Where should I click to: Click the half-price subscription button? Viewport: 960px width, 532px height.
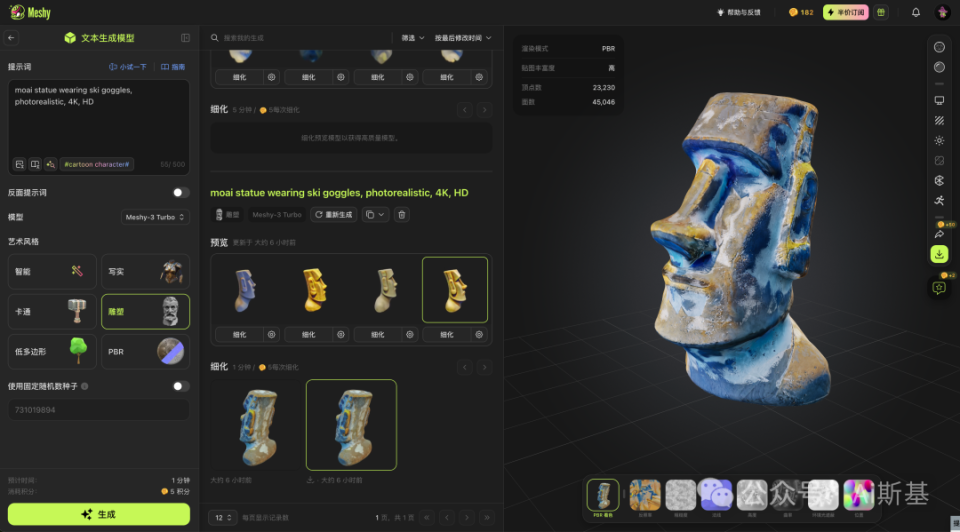(846, 12)
